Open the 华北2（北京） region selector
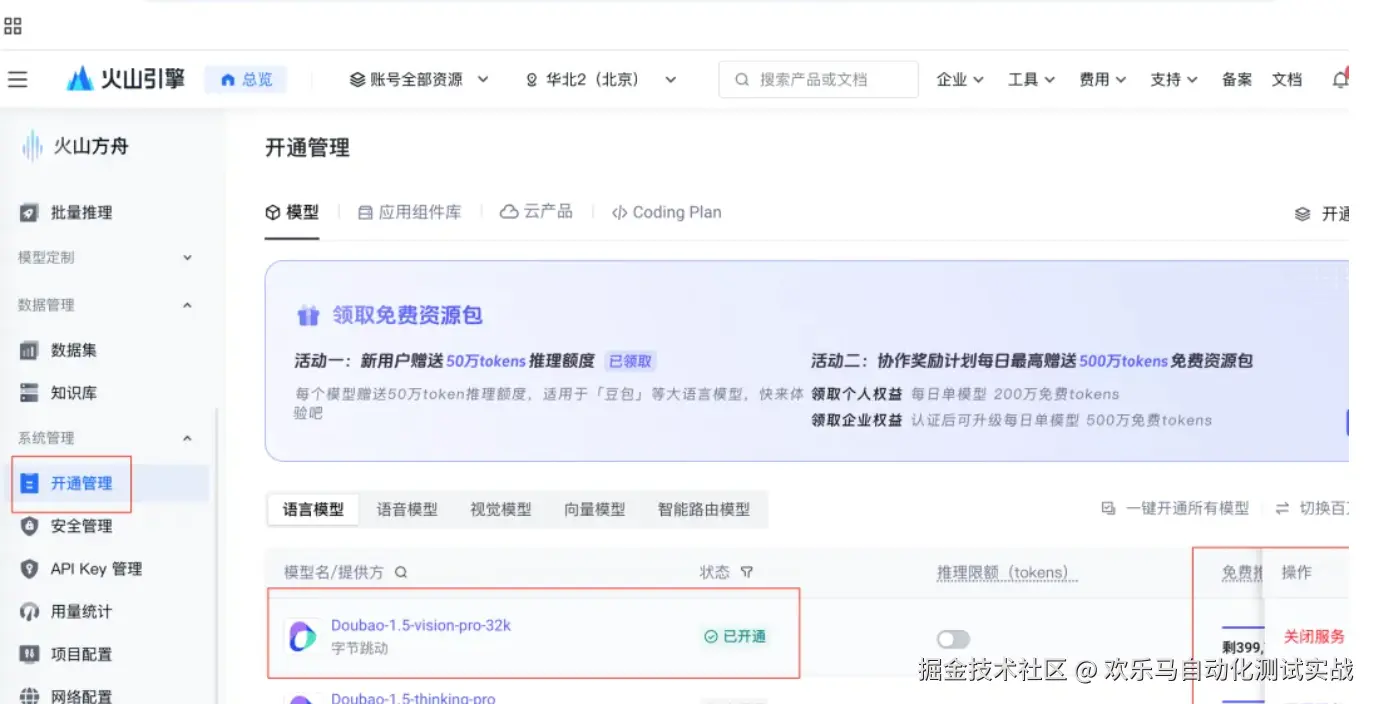1374x704 pixels. (602, 79)
